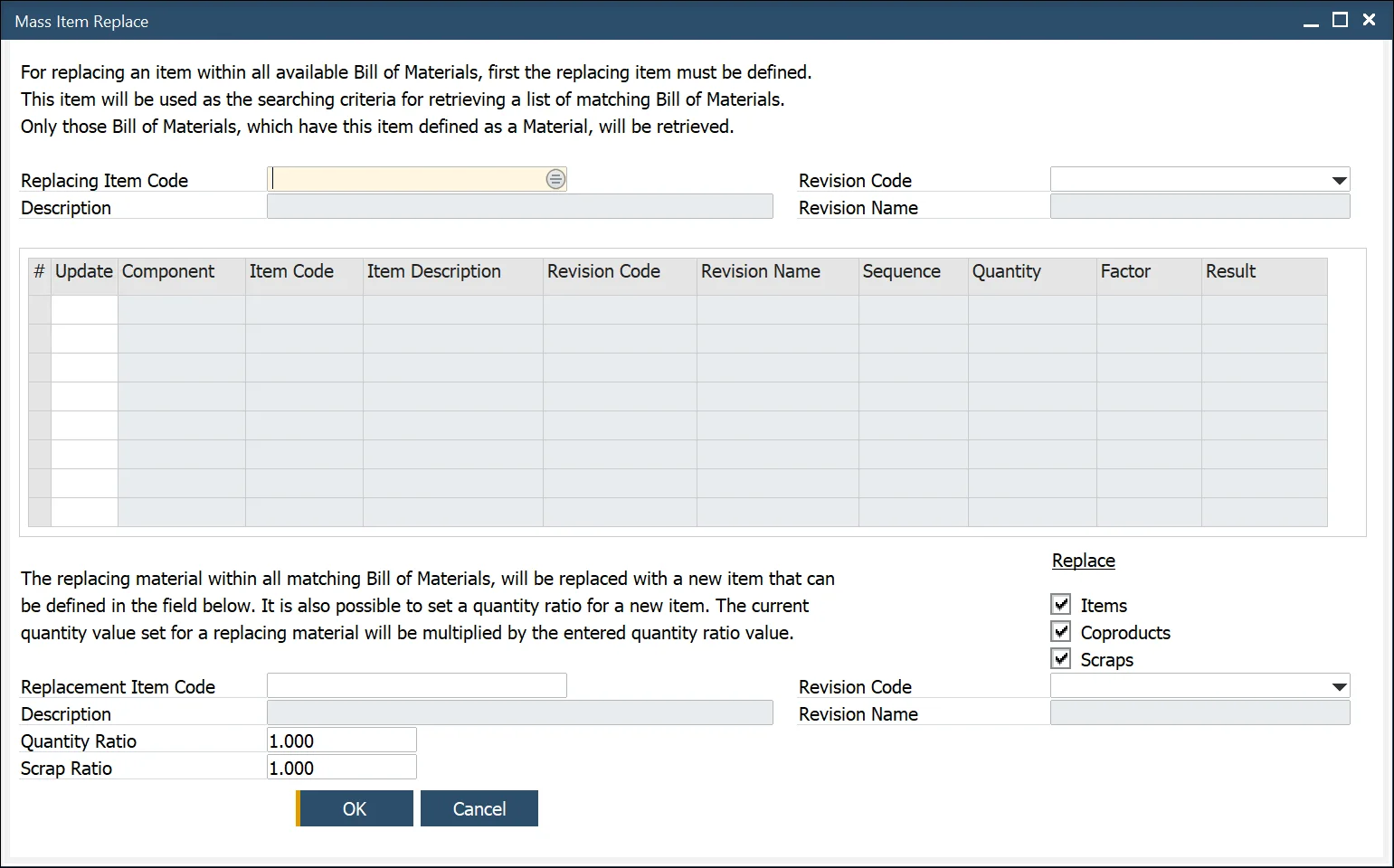Select the Quantity Ratio field
Image resolution: width=1394 pixels, height=868 pixels.
point(341,741)
